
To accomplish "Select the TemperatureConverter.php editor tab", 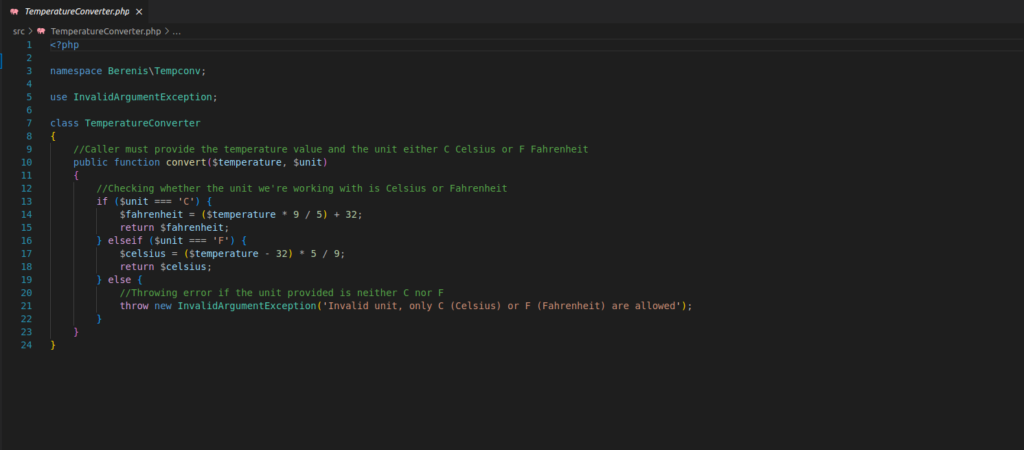I will point(74,12).
